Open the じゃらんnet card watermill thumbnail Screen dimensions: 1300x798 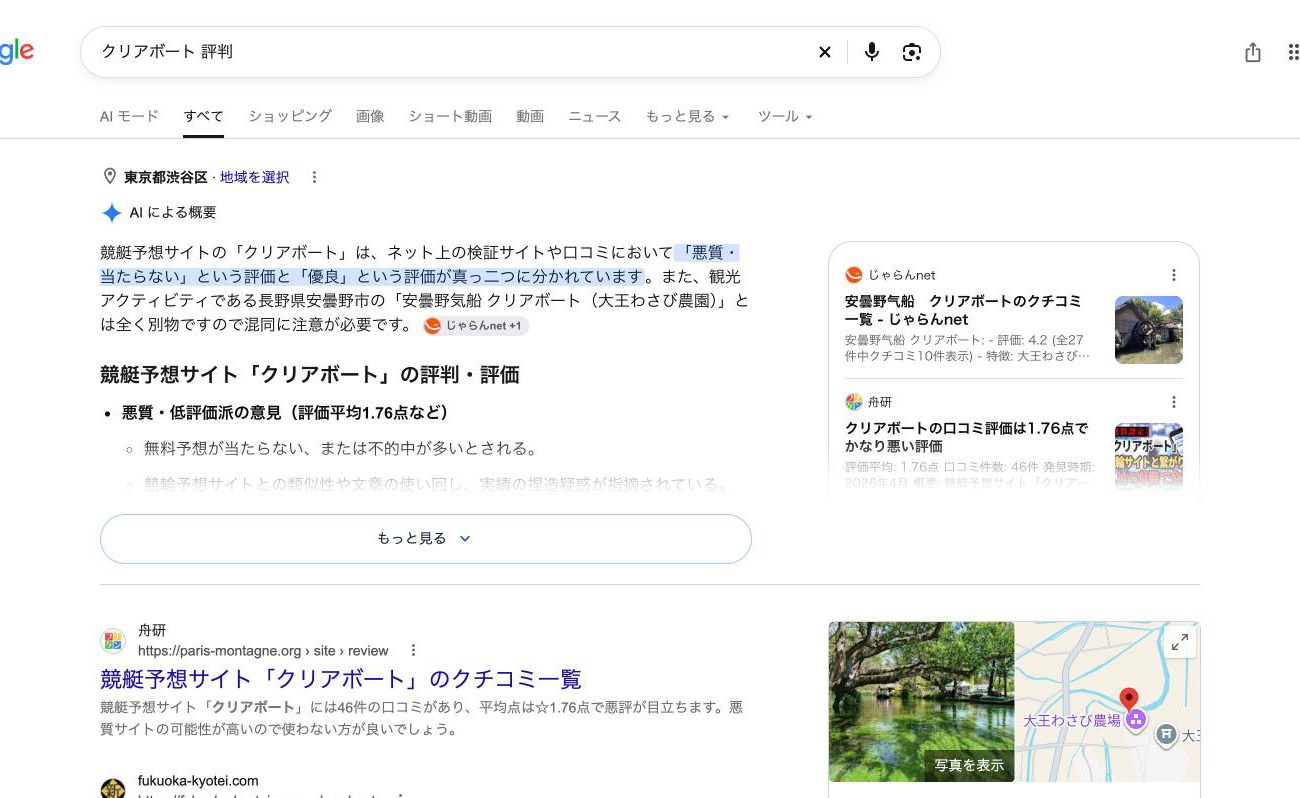click(1149, 330)
